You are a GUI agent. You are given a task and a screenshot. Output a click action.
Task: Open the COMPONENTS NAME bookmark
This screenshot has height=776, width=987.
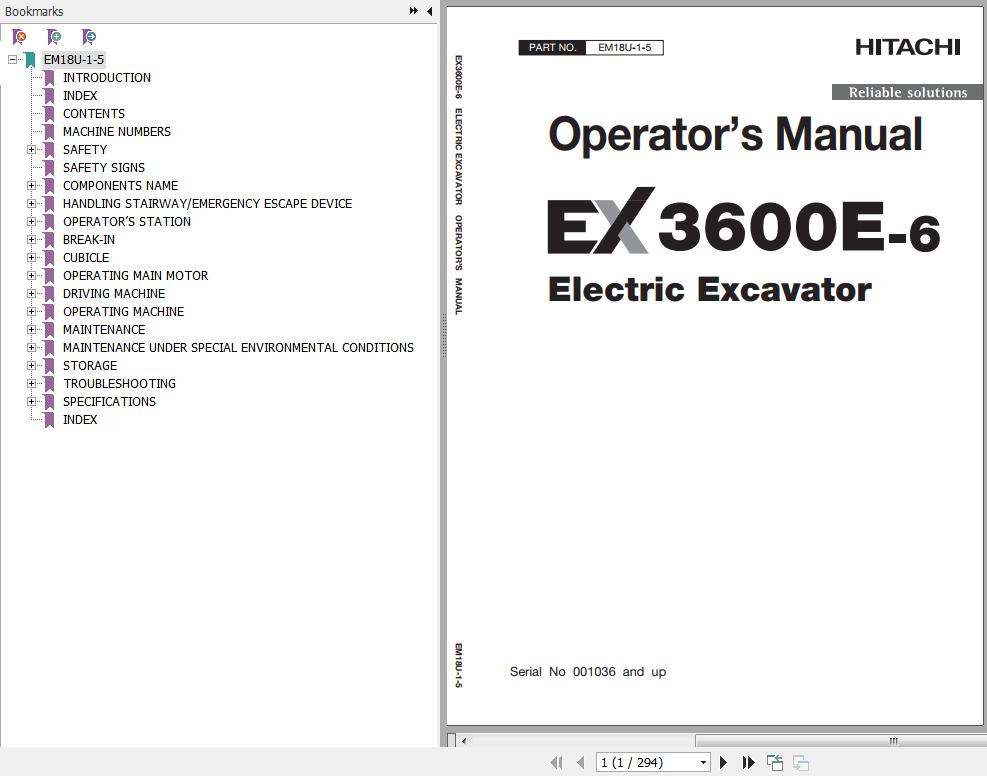120,186
